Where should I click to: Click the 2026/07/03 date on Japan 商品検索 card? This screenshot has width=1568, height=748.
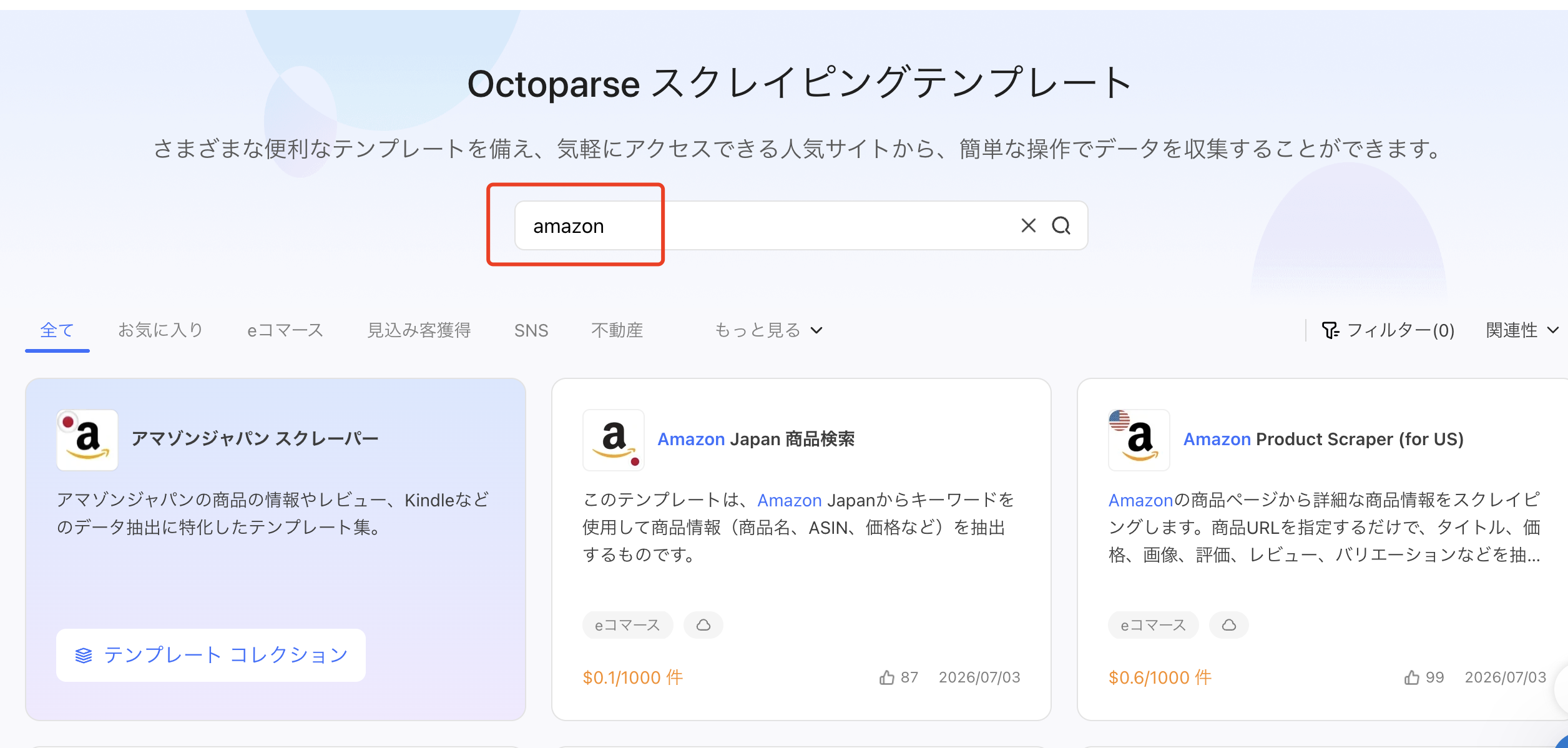pos(979,677)
